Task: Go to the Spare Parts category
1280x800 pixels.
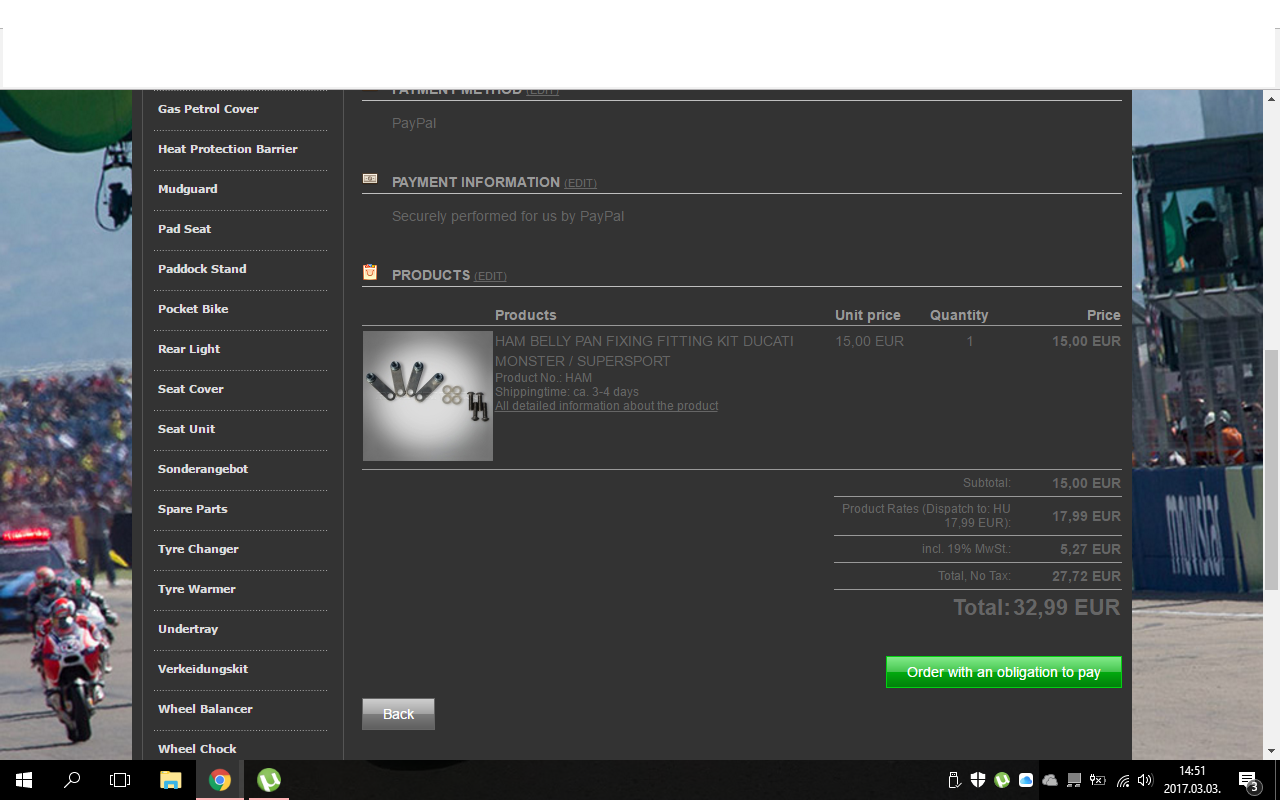Action: point(192,509)
